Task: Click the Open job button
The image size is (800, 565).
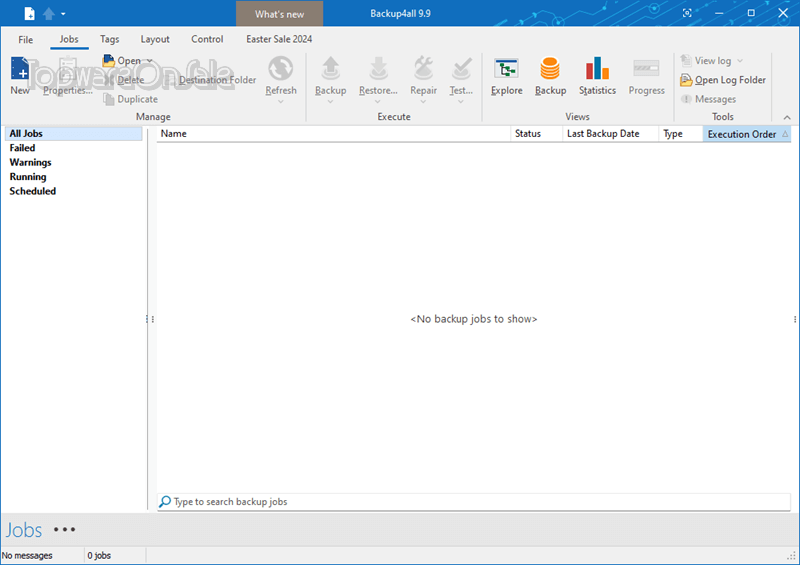Action: (122, 61)
